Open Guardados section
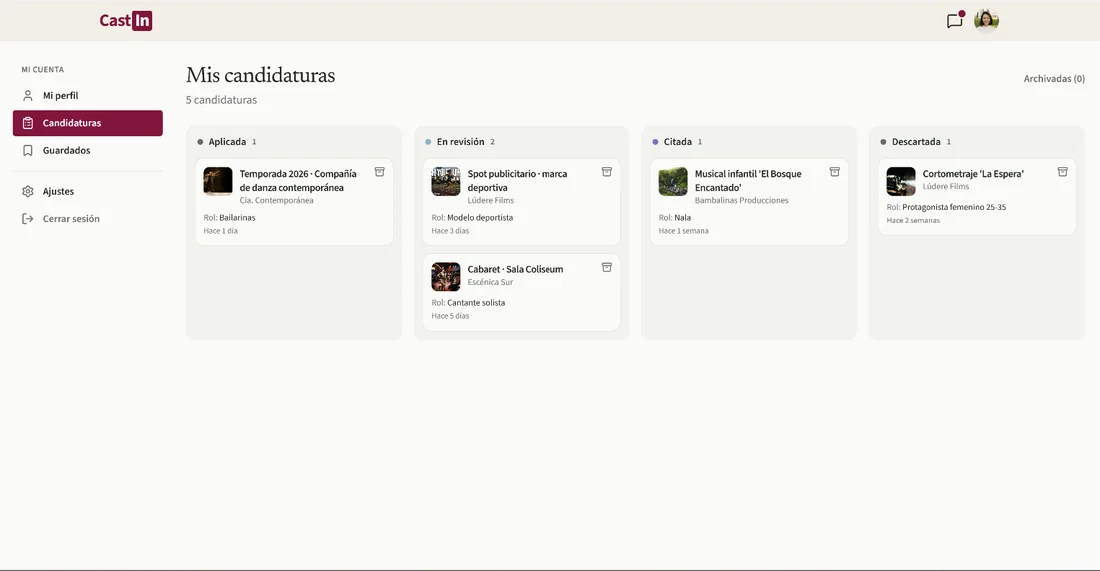Screen dimensions: 1100x571 coord(88,150)
